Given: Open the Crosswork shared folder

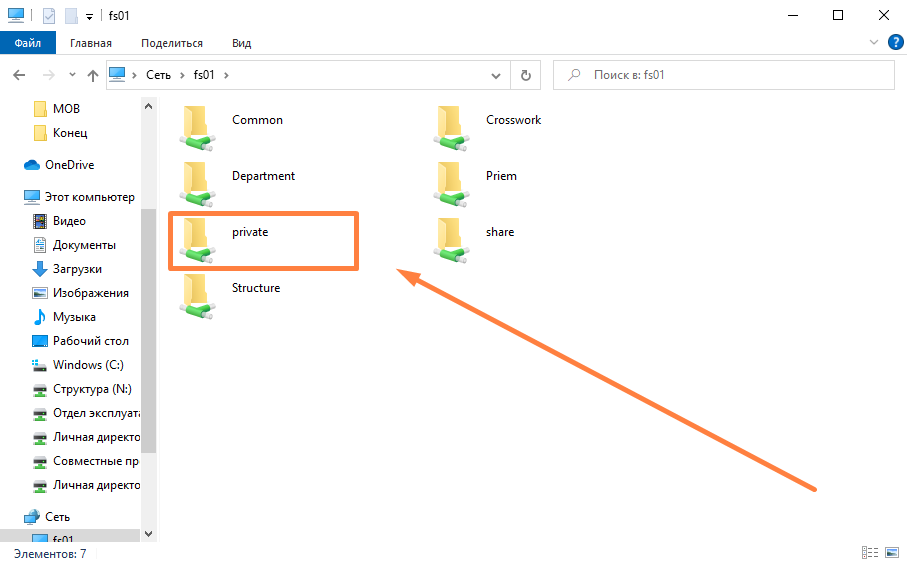Looking at the screenshot, I should (513, 120).
